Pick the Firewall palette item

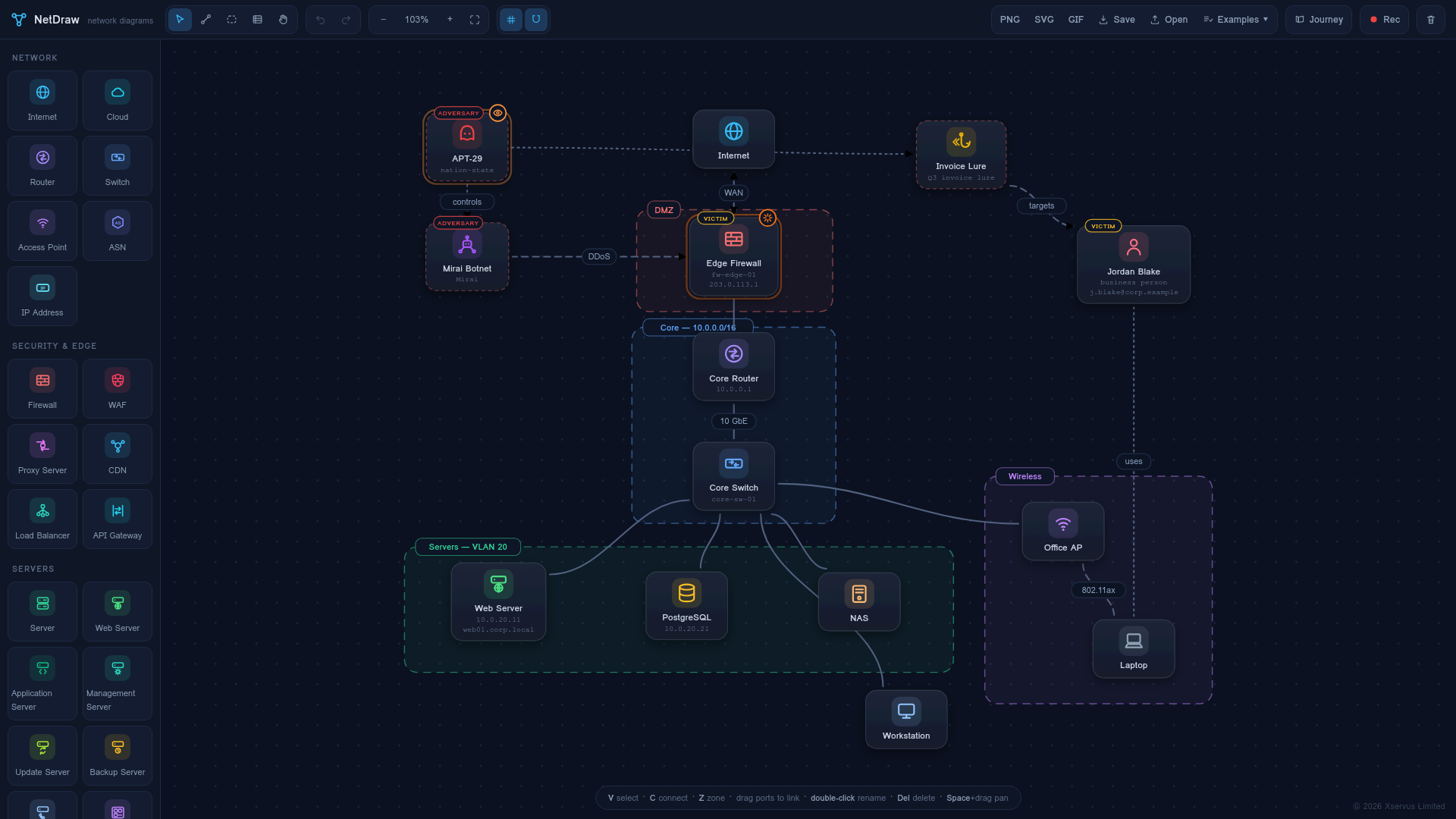42,389
